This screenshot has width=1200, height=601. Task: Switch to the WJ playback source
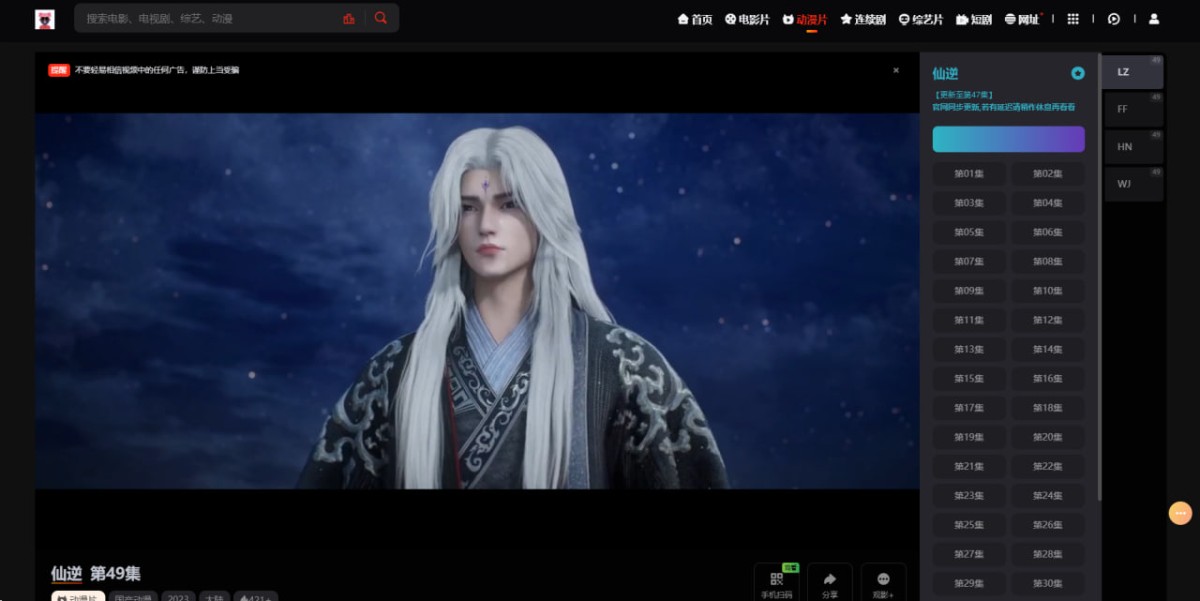click(x=1133, y=184)
